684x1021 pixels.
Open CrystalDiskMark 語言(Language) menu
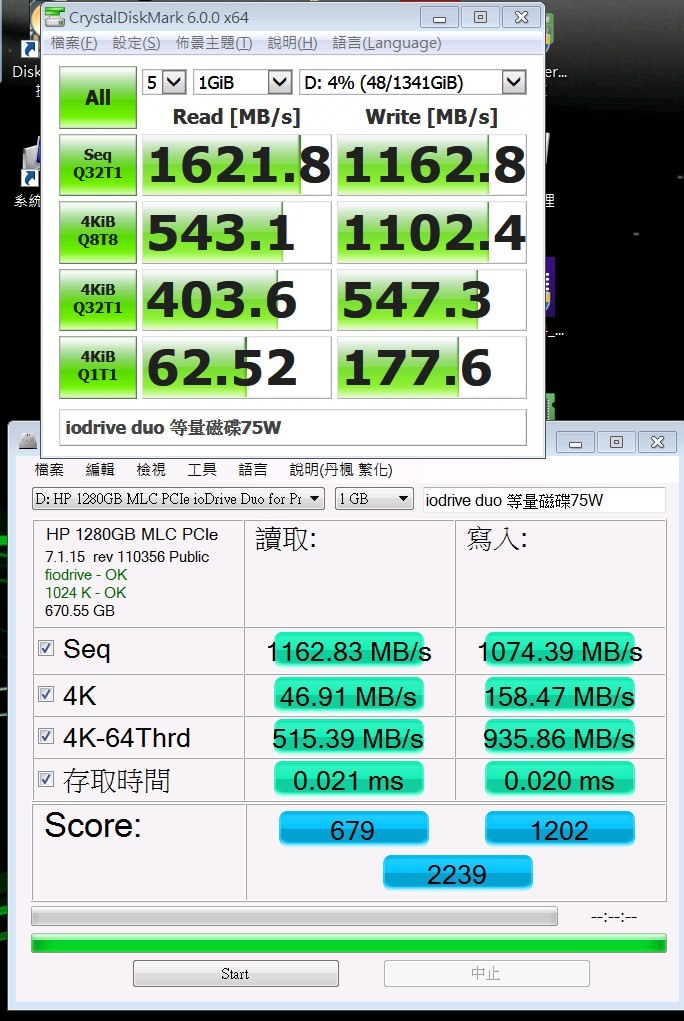(386, 44)
